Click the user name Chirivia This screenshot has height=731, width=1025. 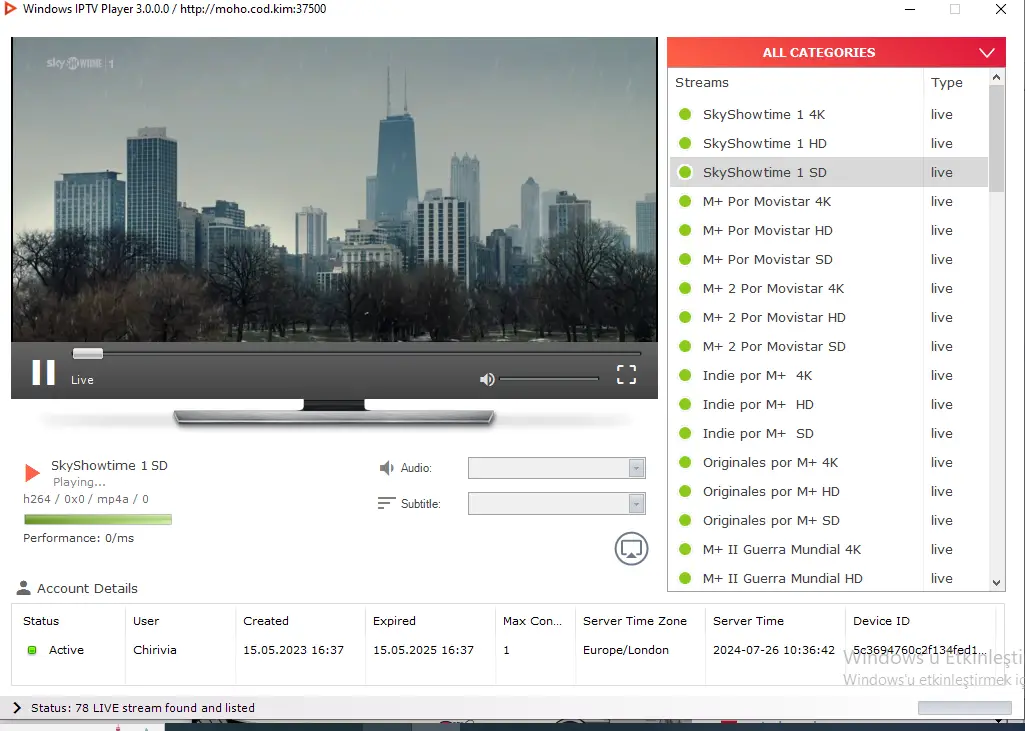[155, 650]
